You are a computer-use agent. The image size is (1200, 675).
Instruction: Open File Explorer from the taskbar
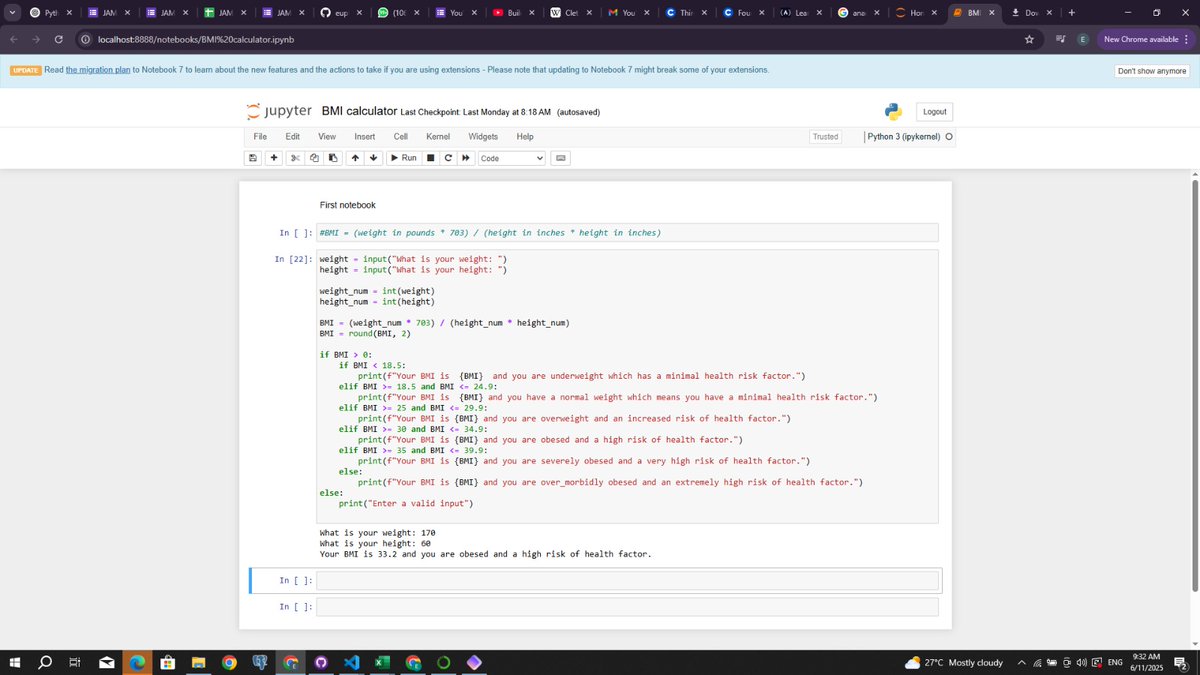click(198, 662)
